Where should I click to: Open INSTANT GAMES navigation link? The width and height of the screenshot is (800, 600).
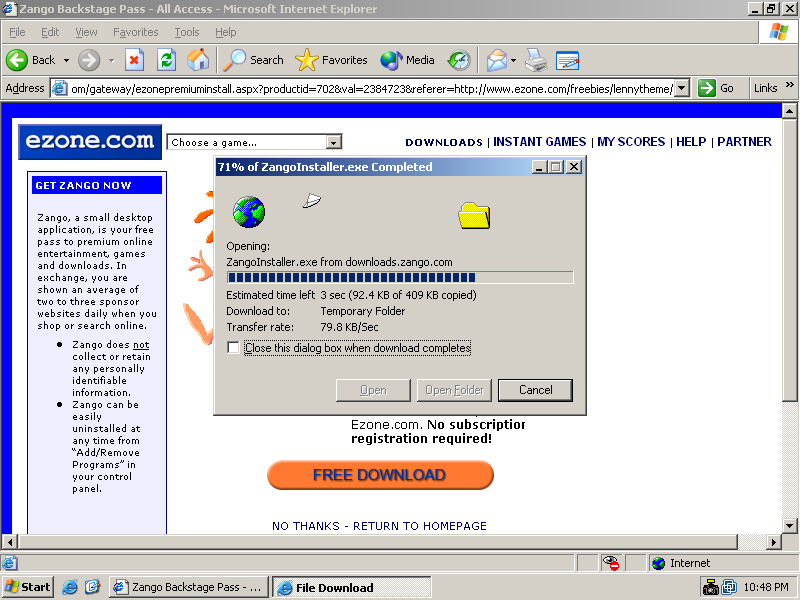(539, 142)
